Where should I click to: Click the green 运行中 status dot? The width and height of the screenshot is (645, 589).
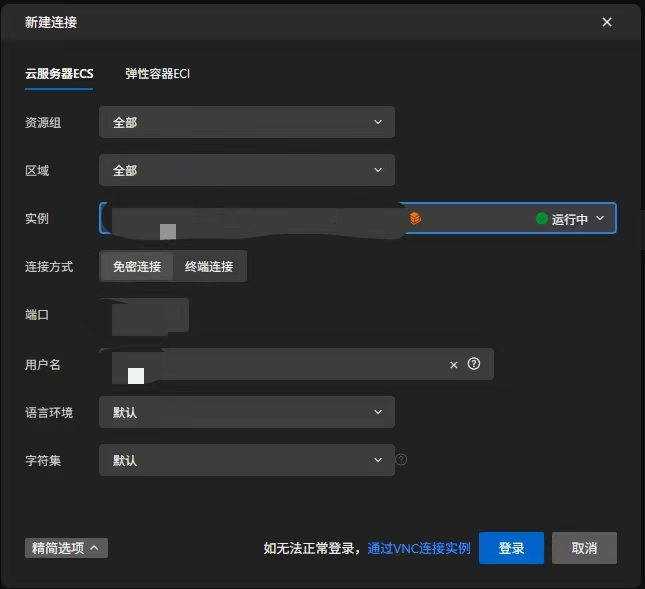pos(542,218)
